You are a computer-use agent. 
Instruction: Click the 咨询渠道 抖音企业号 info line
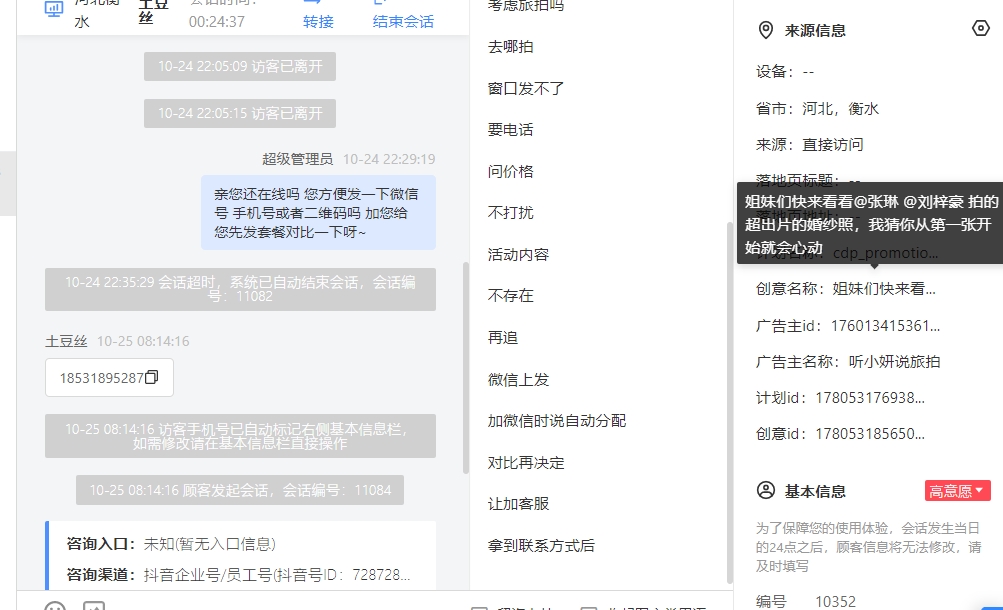[239, 574]
